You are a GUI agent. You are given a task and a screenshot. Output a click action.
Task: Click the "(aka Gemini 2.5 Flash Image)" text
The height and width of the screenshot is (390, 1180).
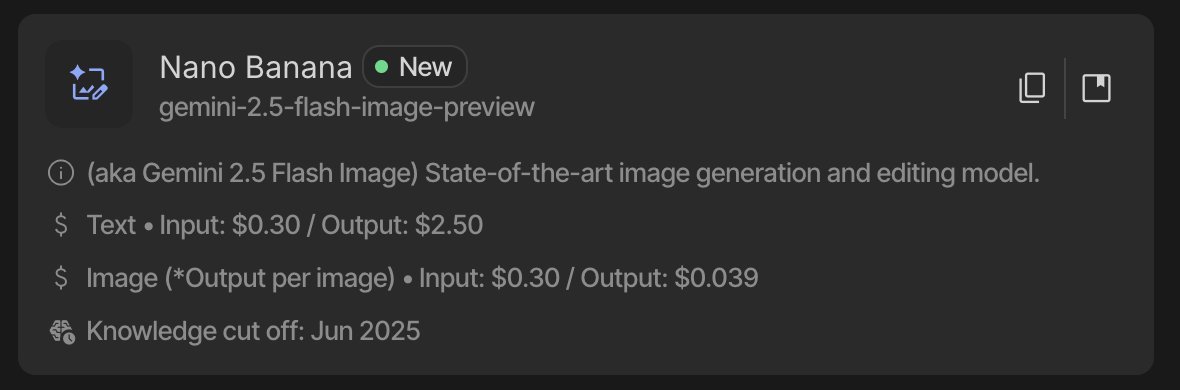[x=252, y=174]
